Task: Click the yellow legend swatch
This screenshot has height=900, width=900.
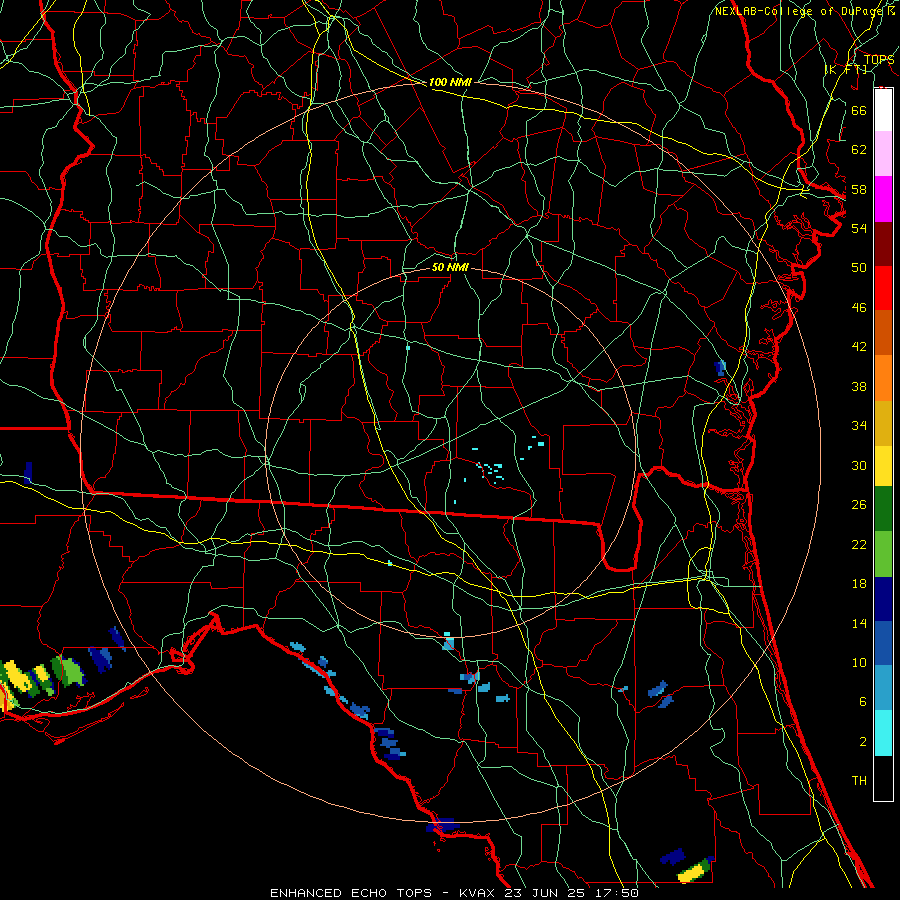Action: (883, 465)
